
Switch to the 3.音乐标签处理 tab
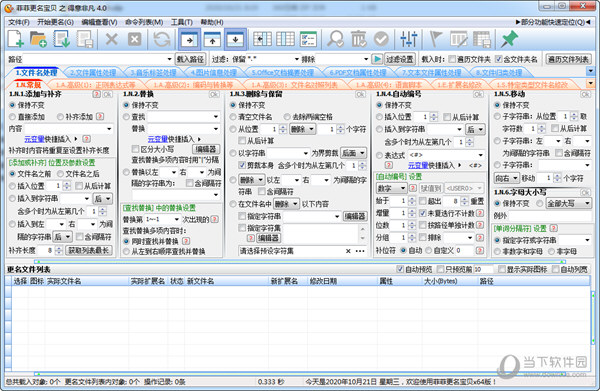(x=153, y=72)
